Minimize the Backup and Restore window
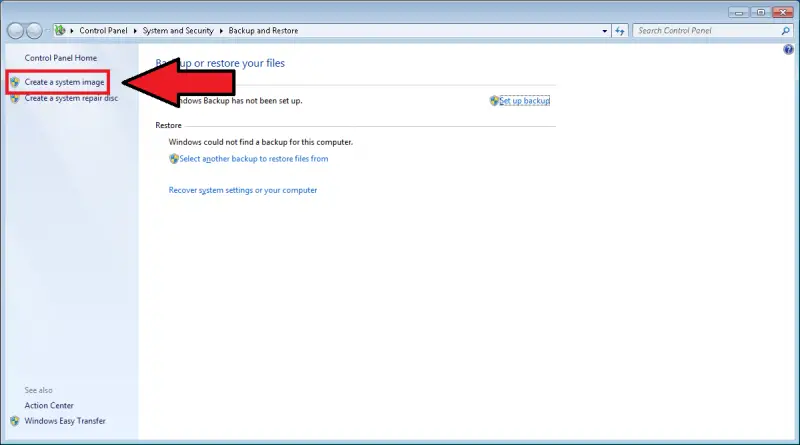 click(x=739, y=12)
